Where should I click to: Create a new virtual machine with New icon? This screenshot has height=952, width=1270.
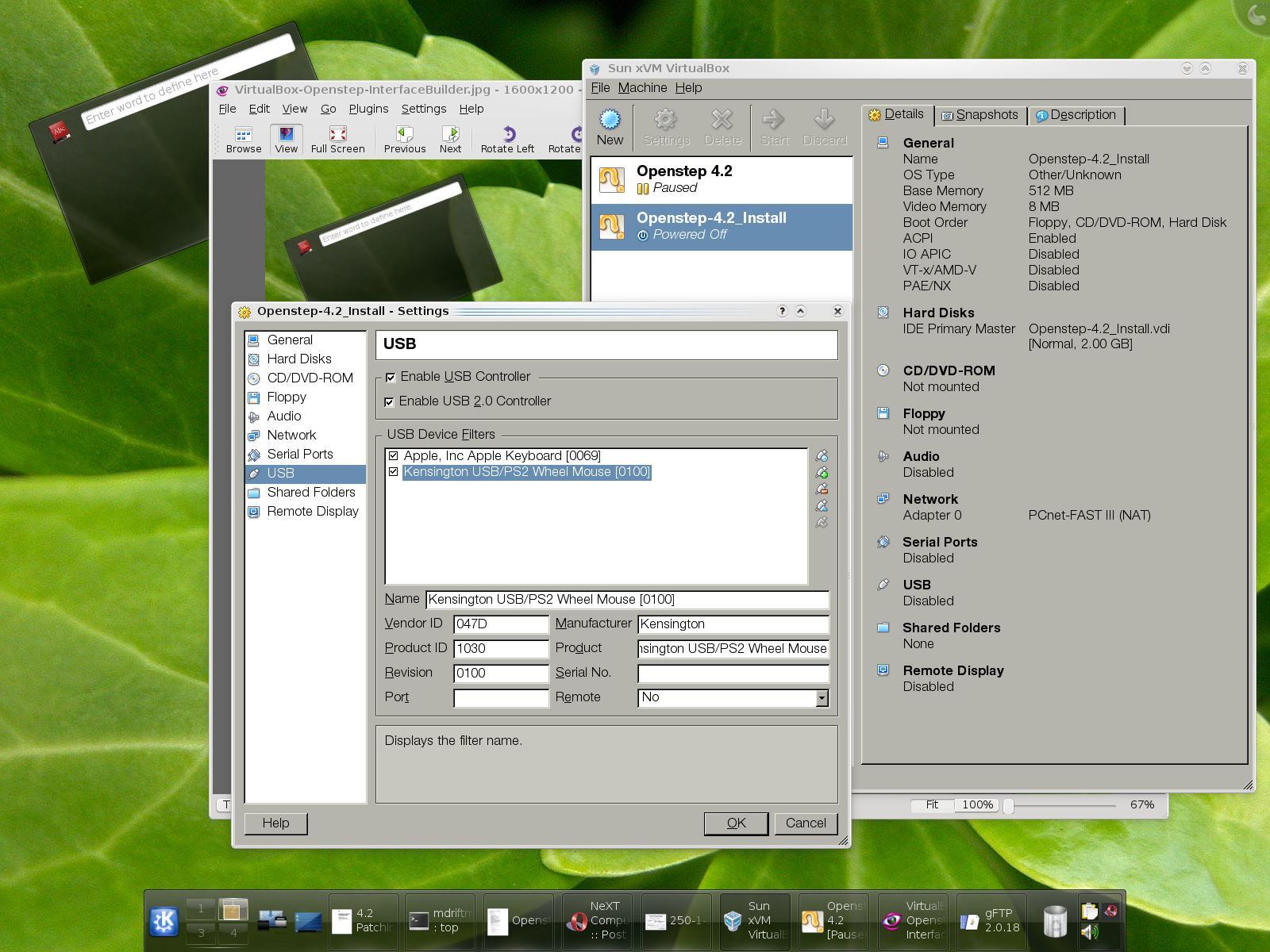(610, 125)
